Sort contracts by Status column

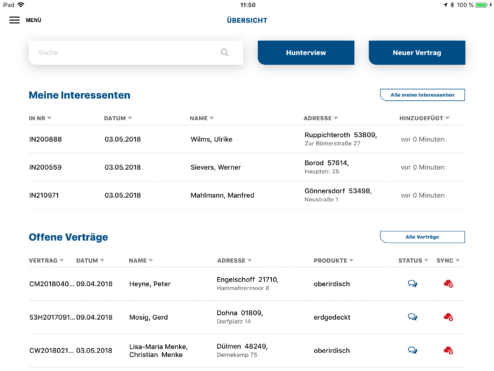coord(413,260)
